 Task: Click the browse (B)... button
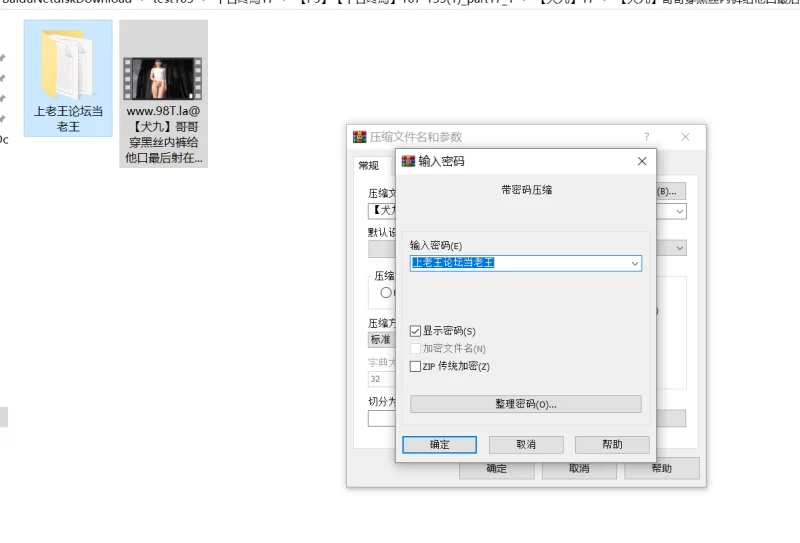[x=670, y=191]
